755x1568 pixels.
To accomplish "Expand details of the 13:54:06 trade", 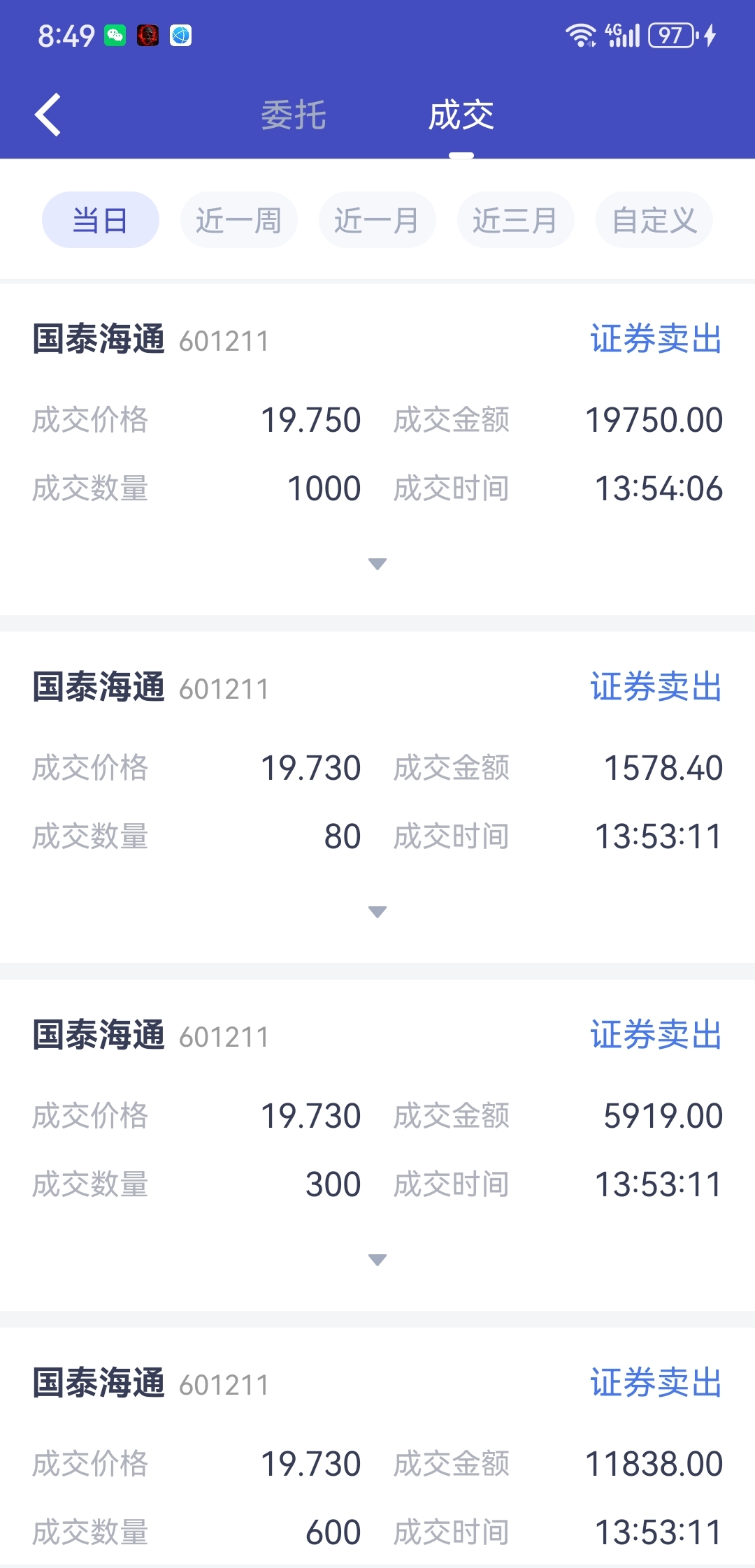I will pyautogui.click(x=377, y=564).
